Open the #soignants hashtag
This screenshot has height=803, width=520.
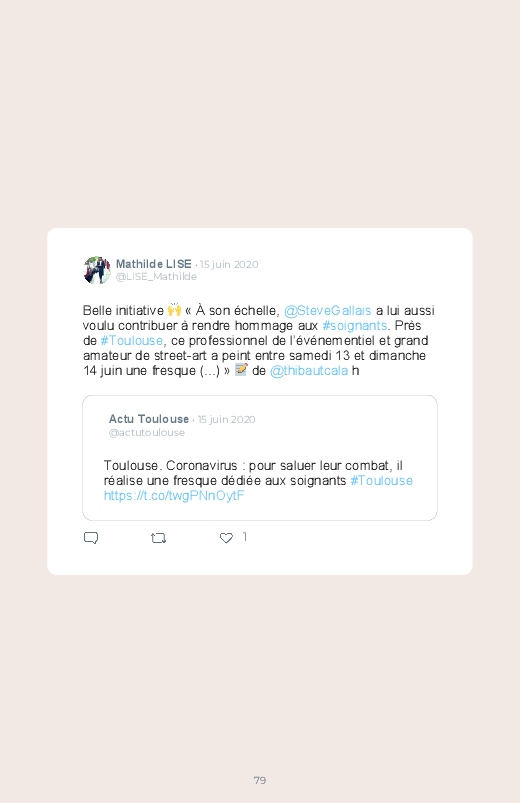pos(355,326)
